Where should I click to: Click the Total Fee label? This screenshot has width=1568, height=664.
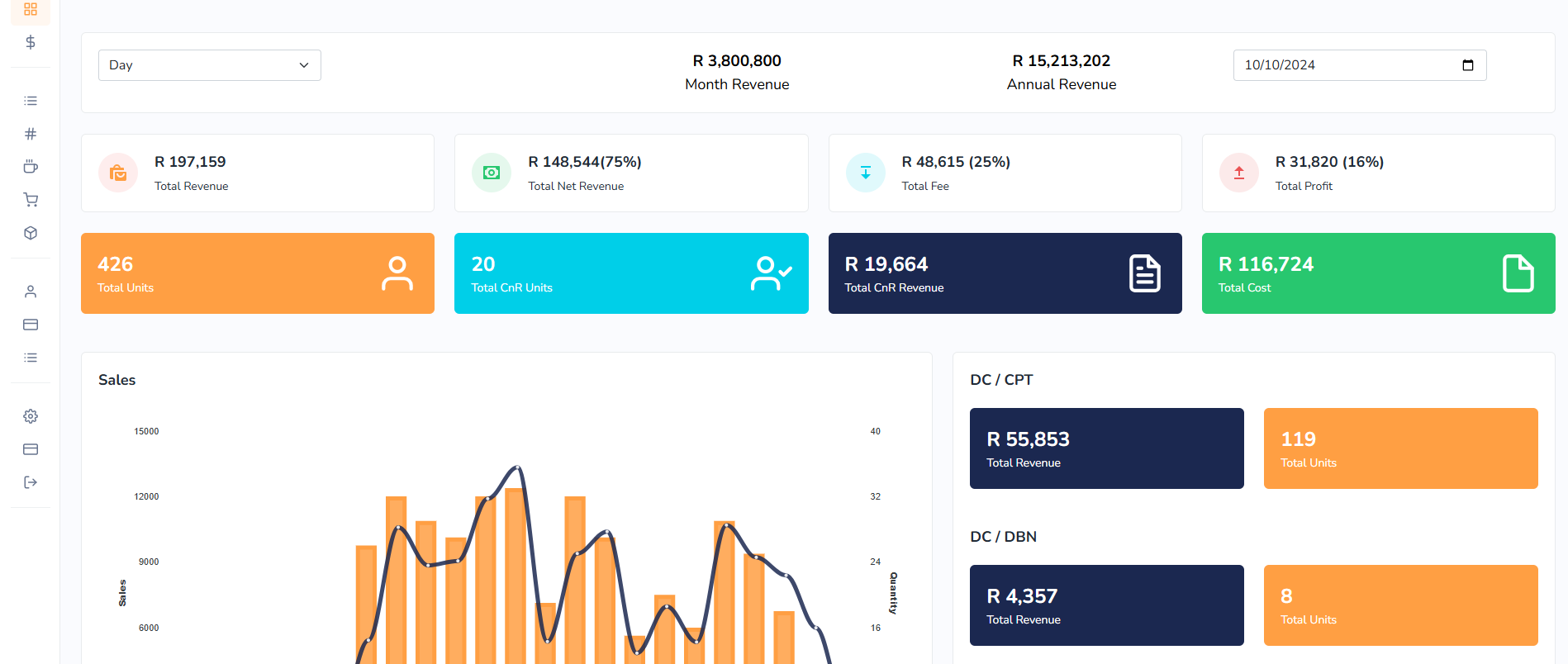(925, 187)
